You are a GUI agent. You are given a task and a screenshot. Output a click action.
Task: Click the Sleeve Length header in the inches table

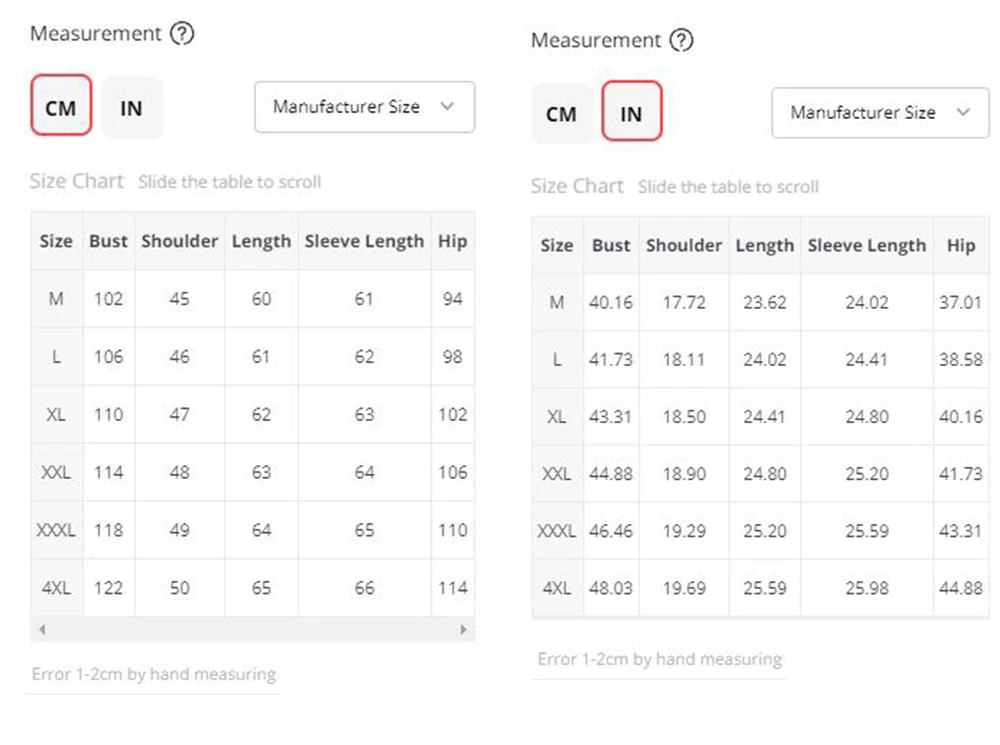[866, 245]
